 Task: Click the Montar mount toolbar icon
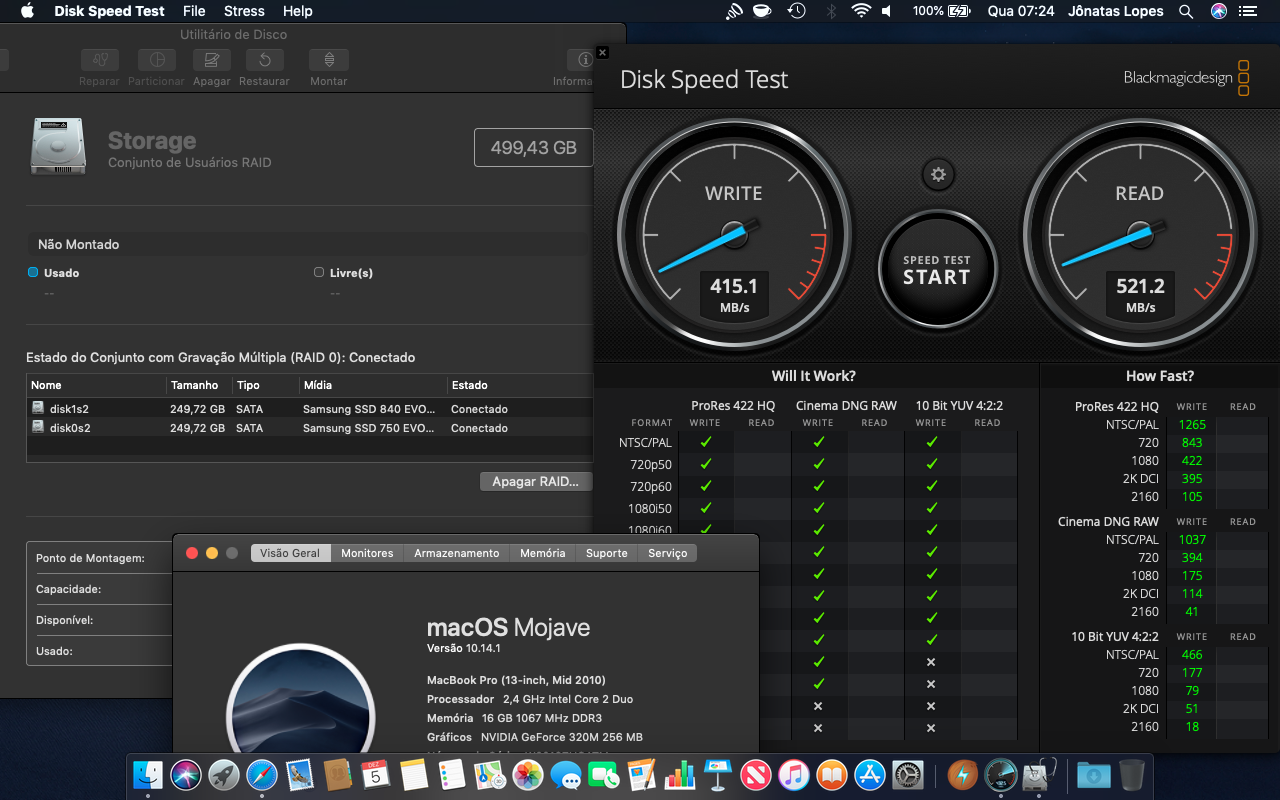[328, 61]
